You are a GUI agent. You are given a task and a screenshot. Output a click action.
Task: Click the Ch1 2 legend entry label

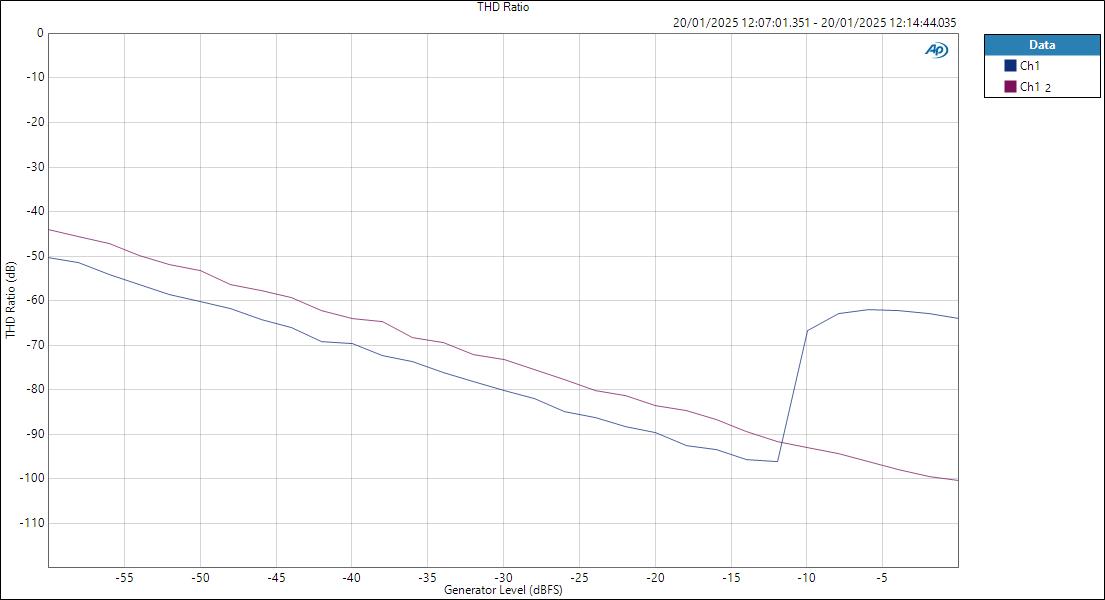click(1035, 87)
